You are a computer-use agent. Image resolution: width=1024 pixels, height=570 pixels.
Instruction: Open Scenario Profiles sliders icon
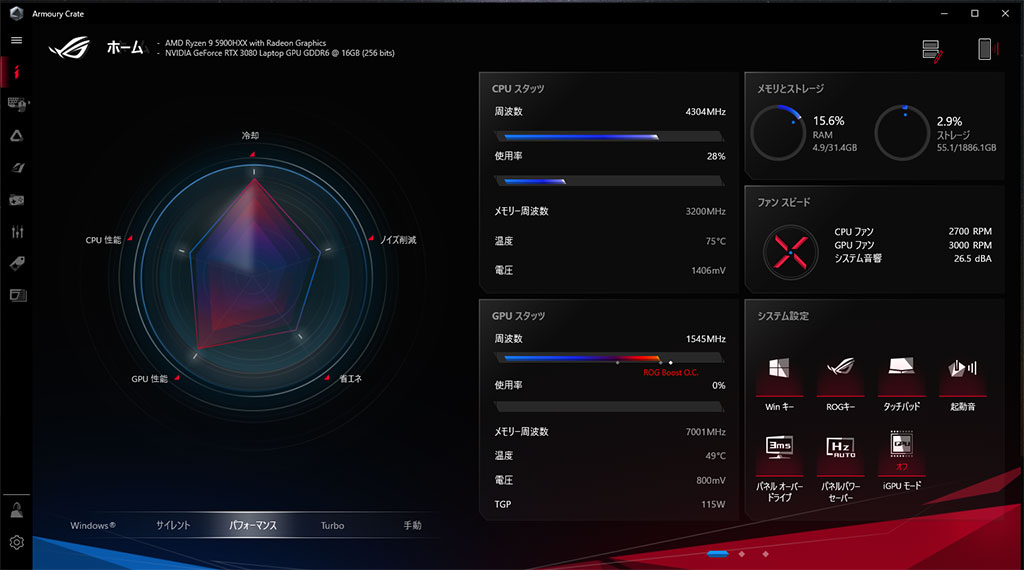pos(17,232)
